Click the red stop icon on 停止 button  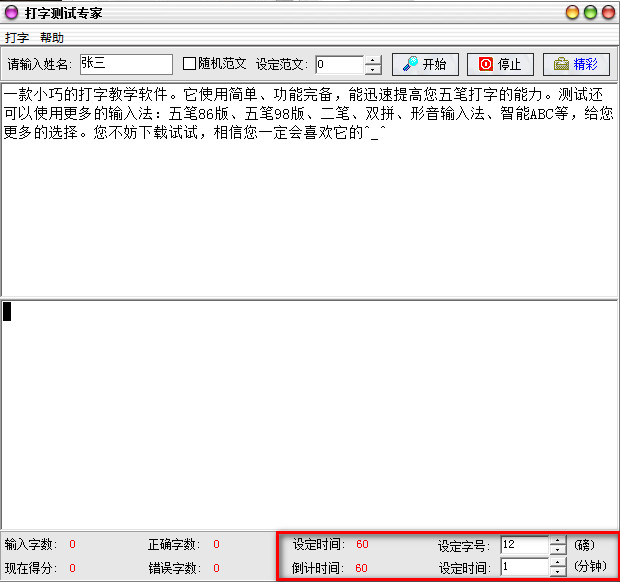click(486, 64)
